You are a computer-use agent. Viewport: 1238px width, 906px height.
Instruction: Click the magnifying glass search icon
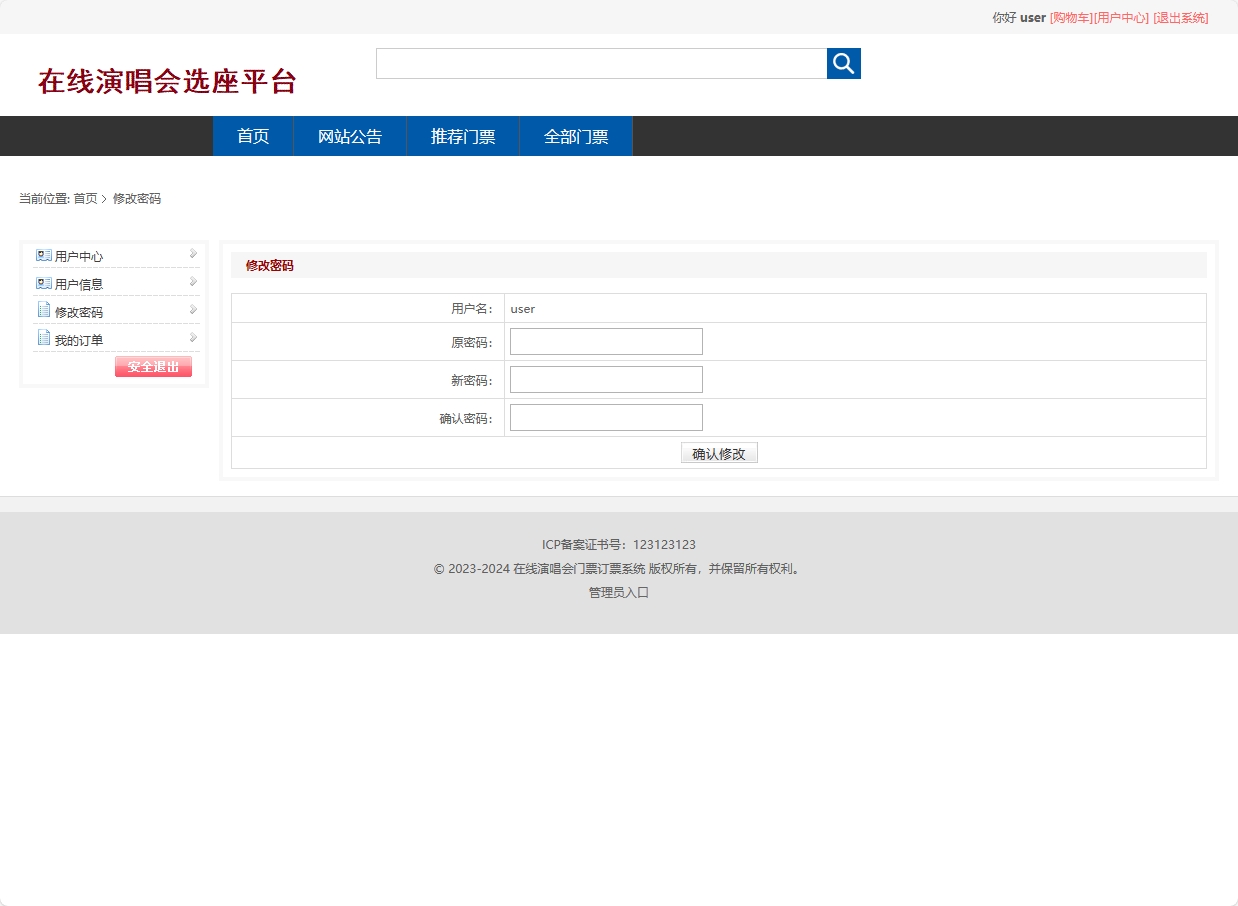[843, 63]
